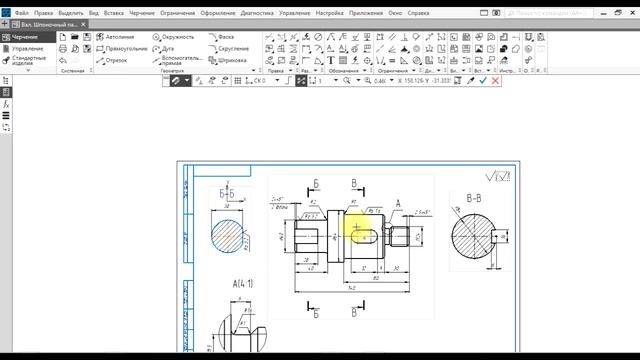Open the zoom scale 0.46 dropdown
Screen dimensions: 640x360
click(x=391, y=81)
